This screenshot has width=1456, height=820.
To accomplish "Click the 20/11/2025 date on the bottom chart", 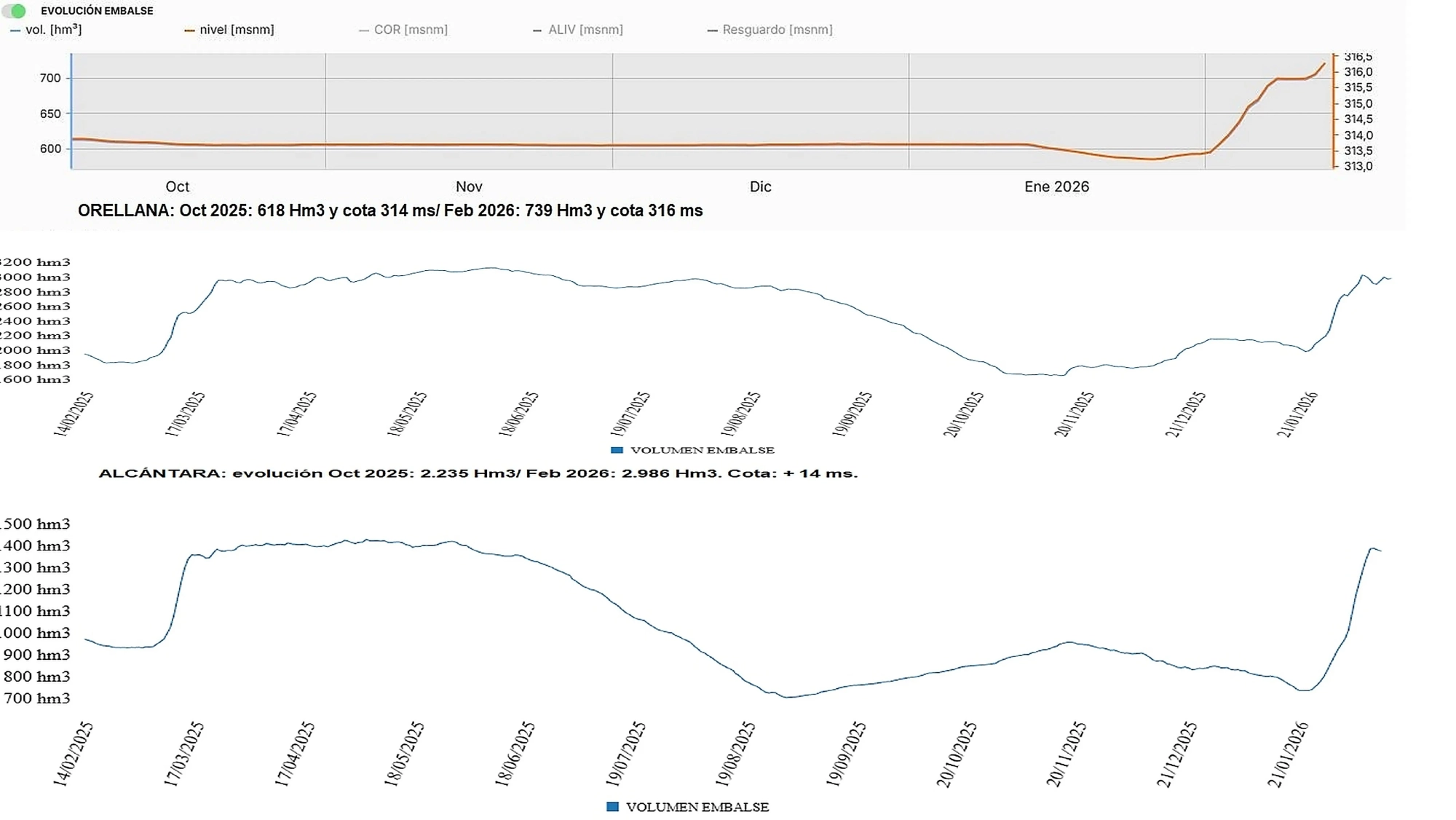I will coord(1066,754).
